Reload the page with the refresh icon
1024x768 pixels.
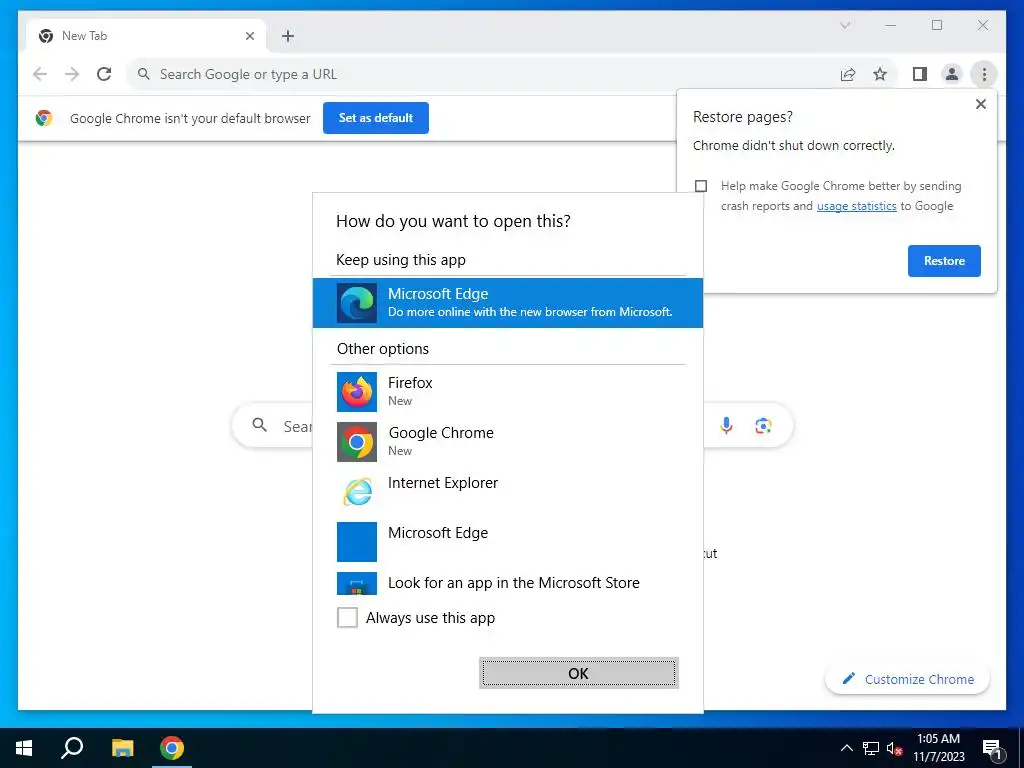(x=104, y=74)
